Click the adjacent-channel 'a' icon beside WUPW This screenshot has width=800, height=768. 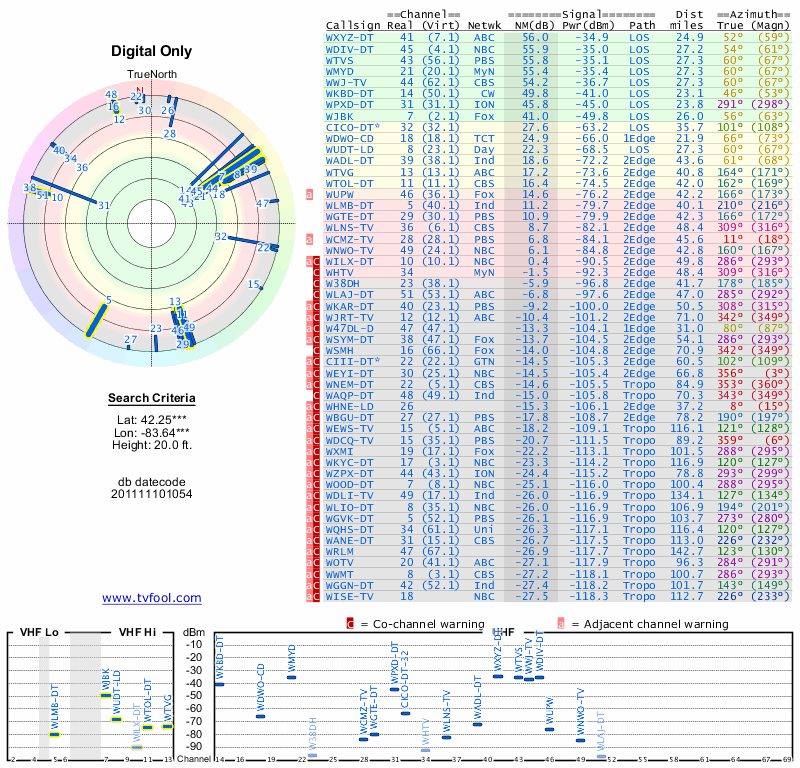pyautogui.click(x=310, y=194)
